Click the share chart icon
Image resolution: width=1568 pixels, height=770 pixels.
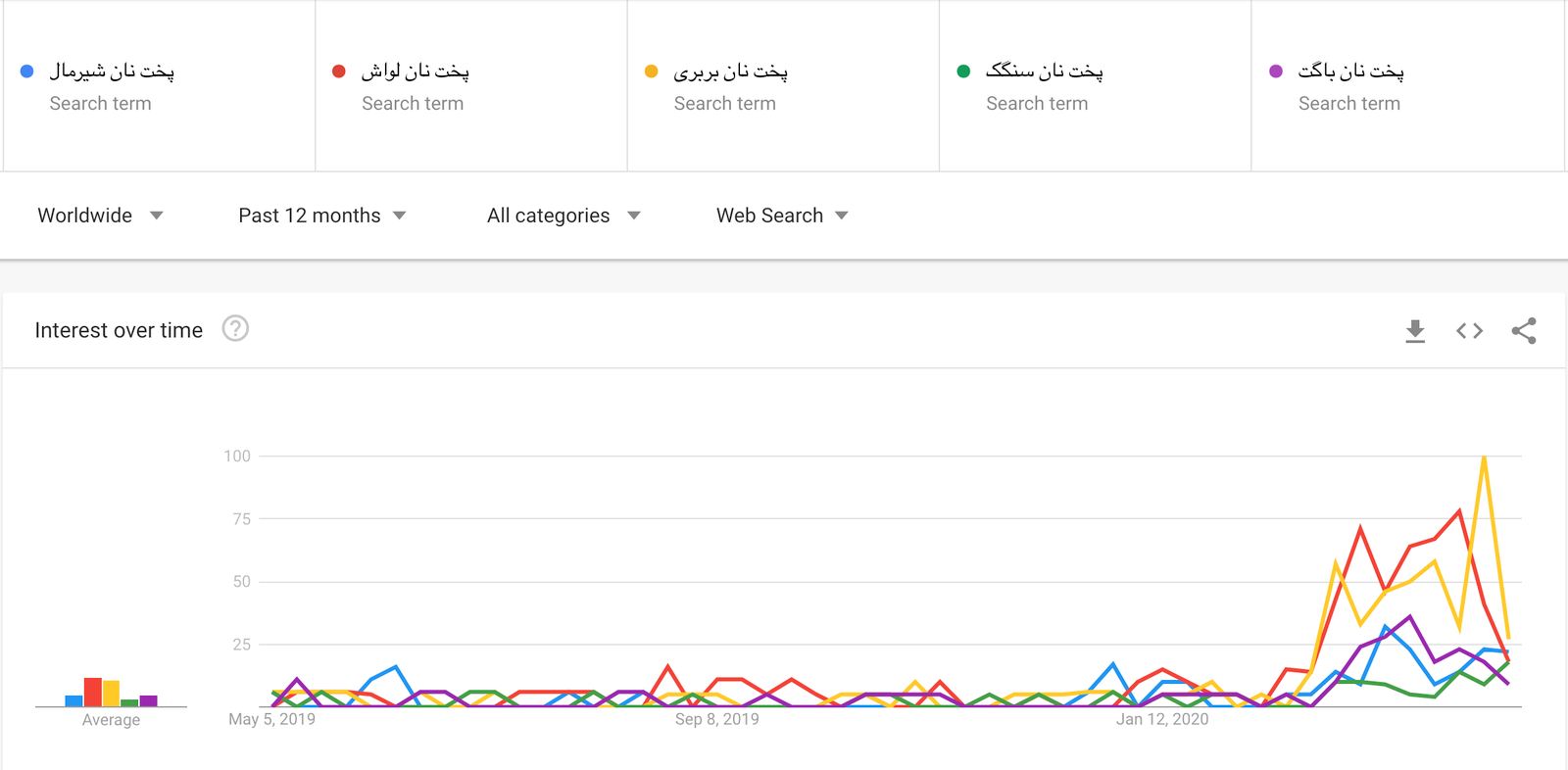coord(1523,331)
